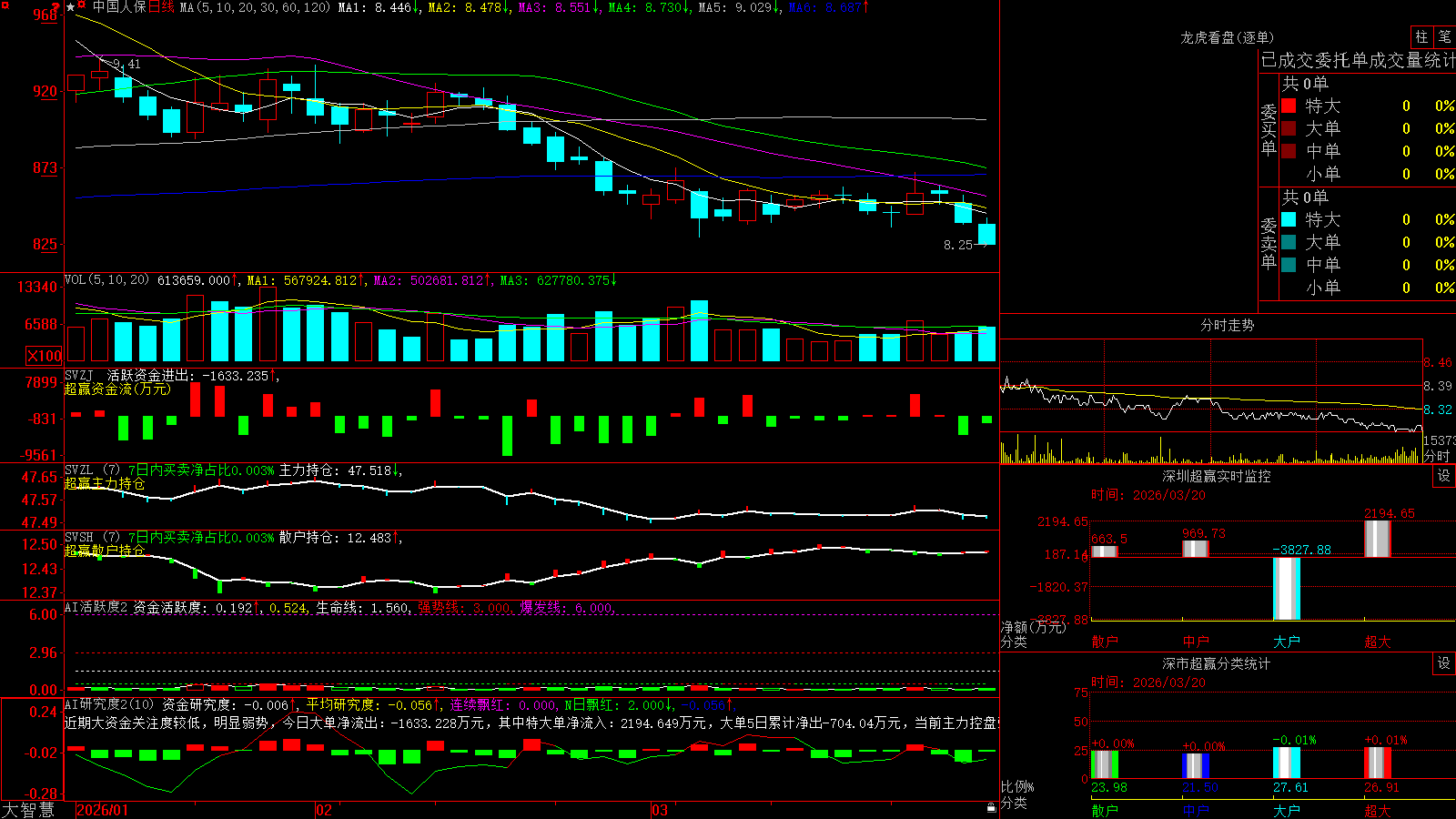
Task: Click the 日线 period label
Action: tap(161, 7)
